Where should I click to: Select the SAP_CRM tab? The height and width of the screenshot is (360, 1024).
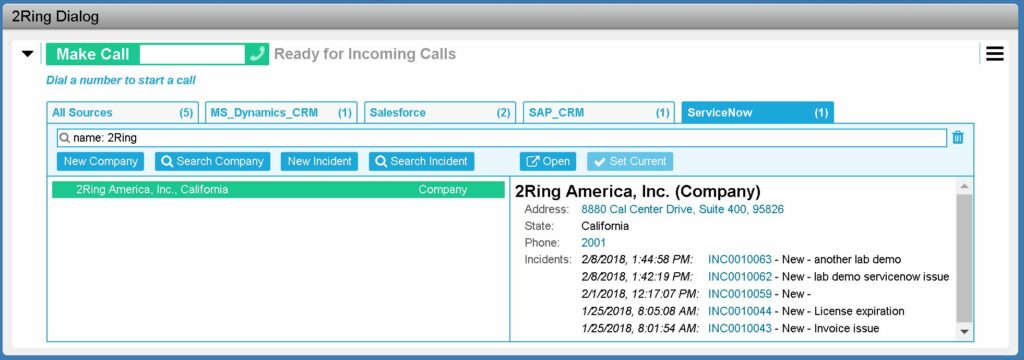pyautogui.click(x=598, y=112)
